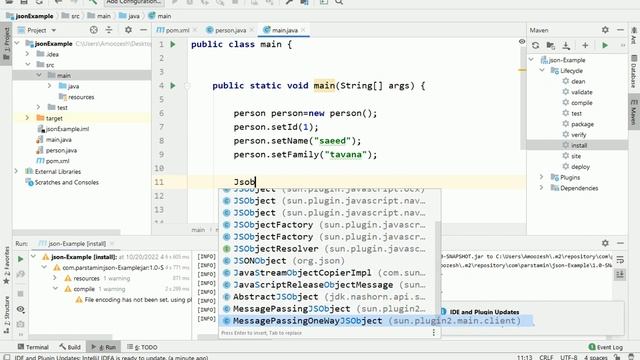This screenshot has width=640, height=360.
Task: Click IDE and Plugin Updates notification
Action: coord(484,312)
